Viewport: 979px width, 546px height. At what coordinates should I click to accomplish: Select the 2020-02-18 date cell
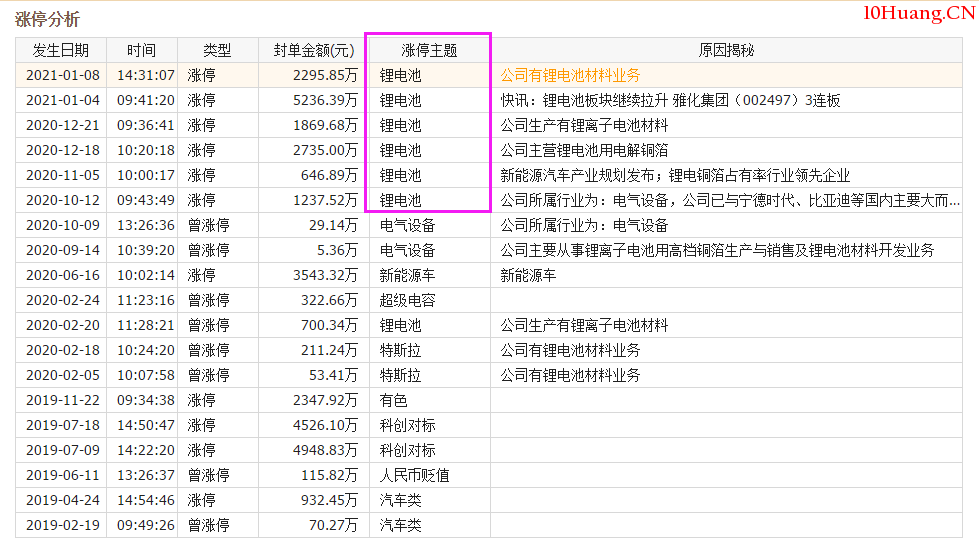click(62, 350)
